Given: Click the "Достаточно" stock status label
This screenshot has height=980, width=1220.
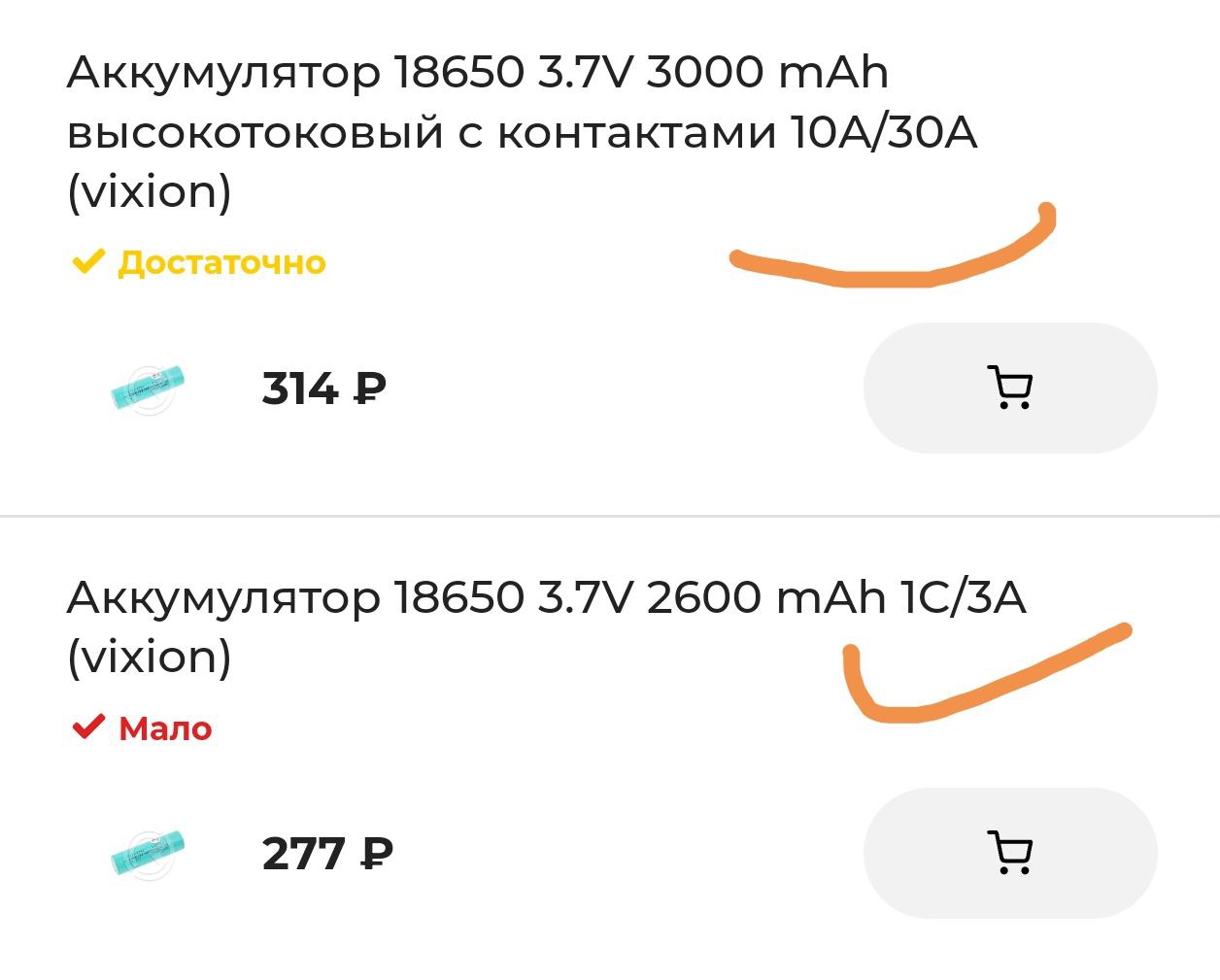Looking at the screenshot, I should tap(221, 262).
